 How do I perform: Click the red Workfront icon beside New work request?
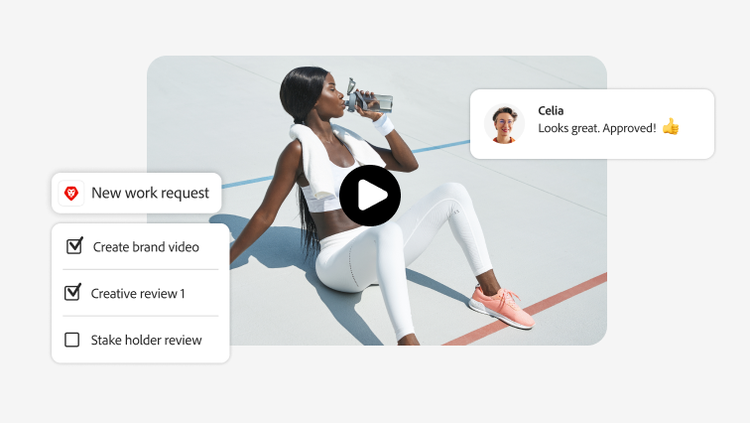(x=72, y=193)
